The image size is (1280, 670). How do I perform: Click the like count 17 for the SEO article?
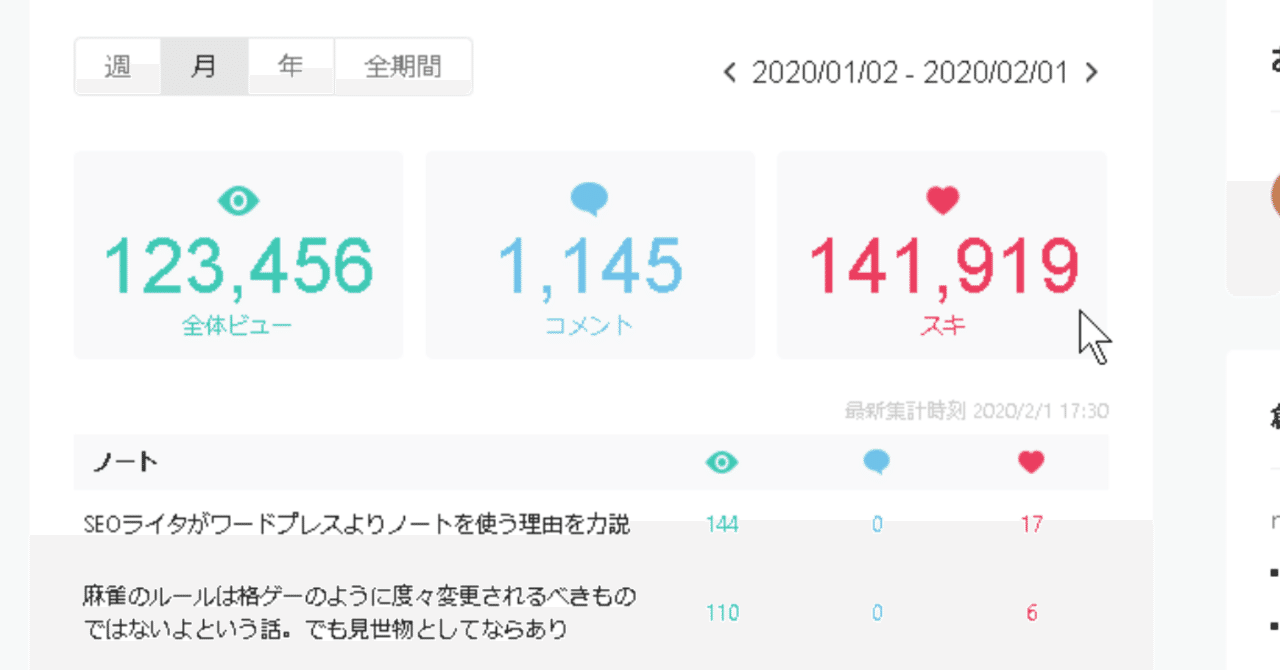[1031, 524]
